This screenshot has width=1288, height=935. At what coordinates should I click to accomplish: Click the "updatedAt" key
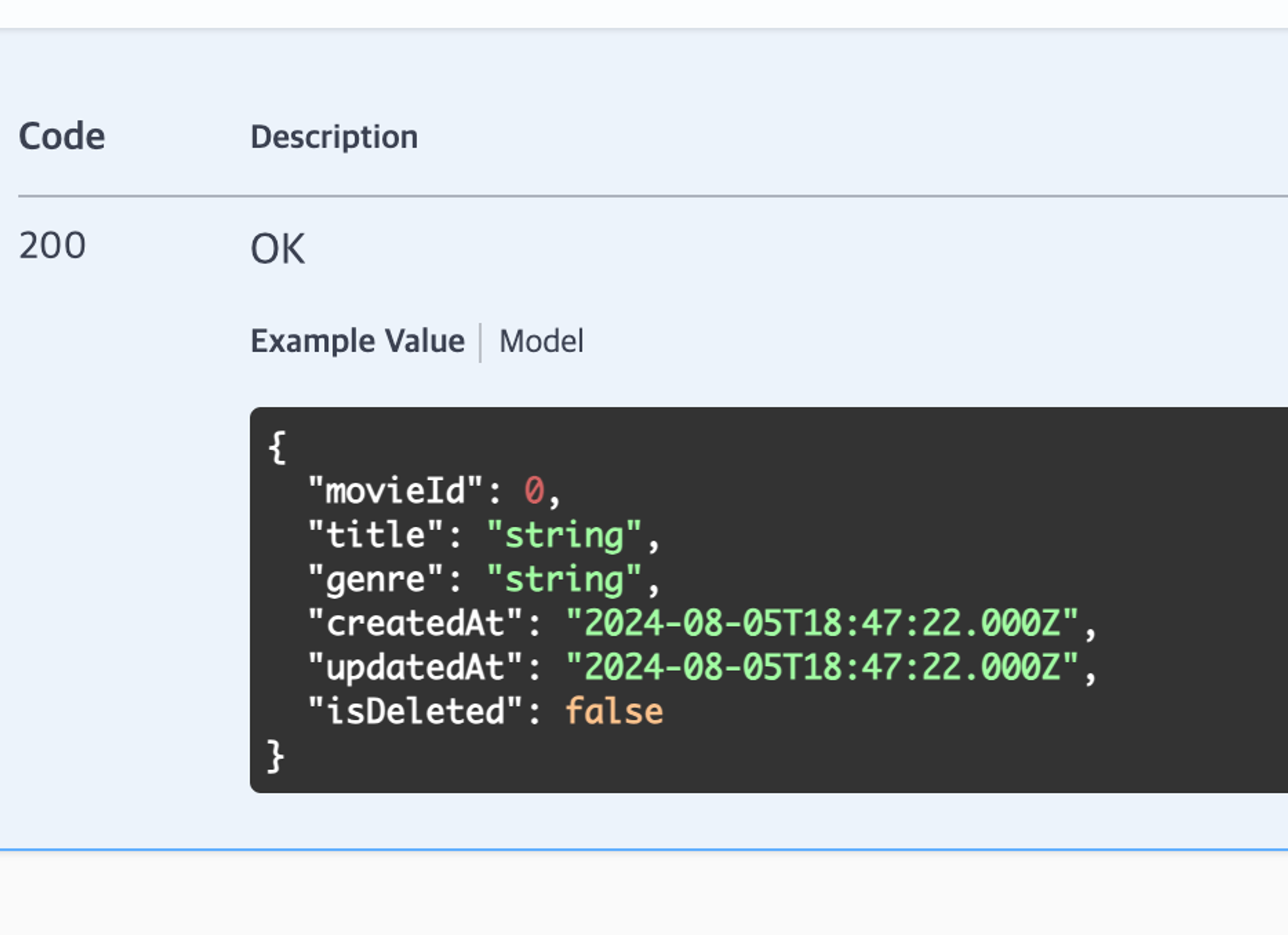(x=415, y=667)
